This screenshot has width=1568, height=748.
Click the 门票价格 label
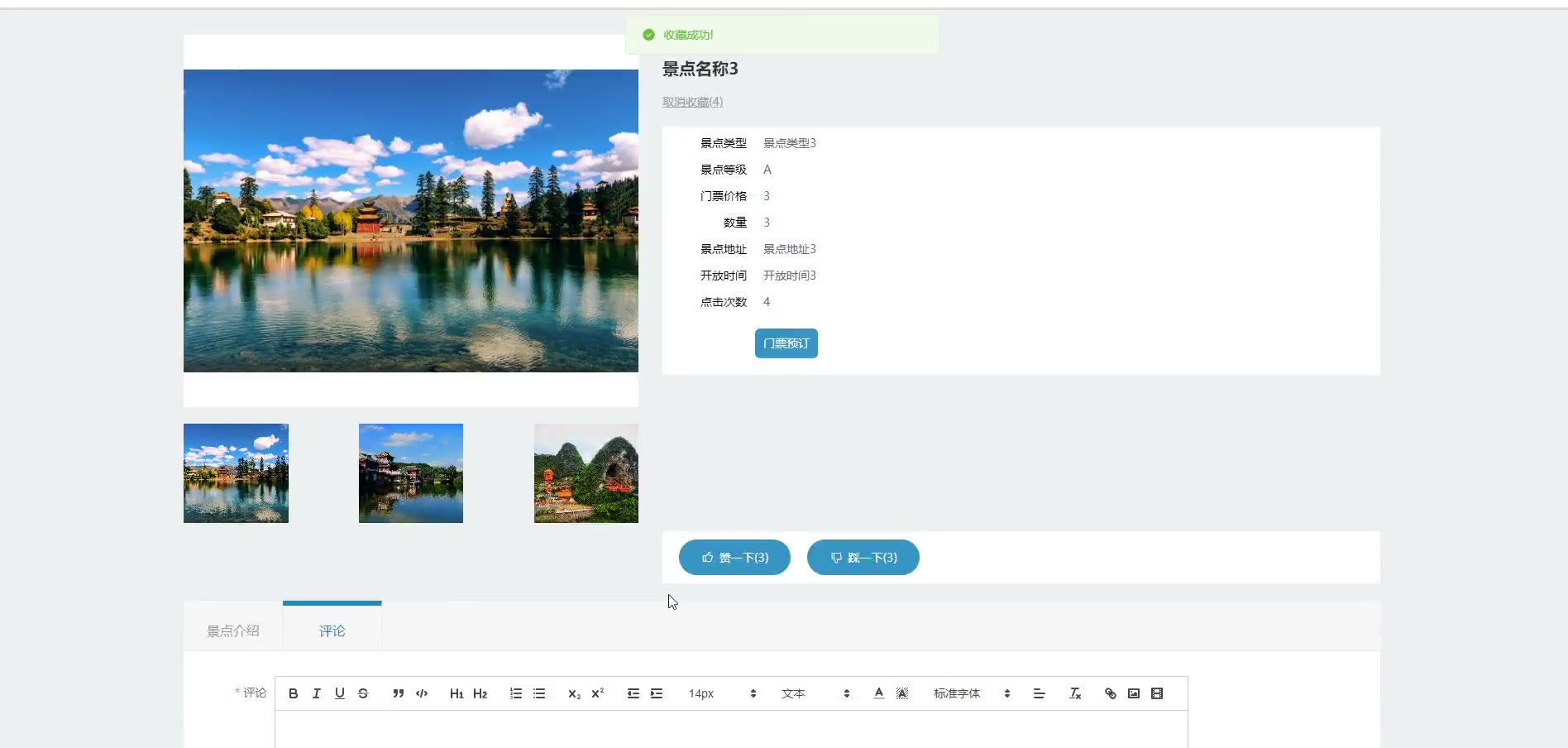[724, 196]
